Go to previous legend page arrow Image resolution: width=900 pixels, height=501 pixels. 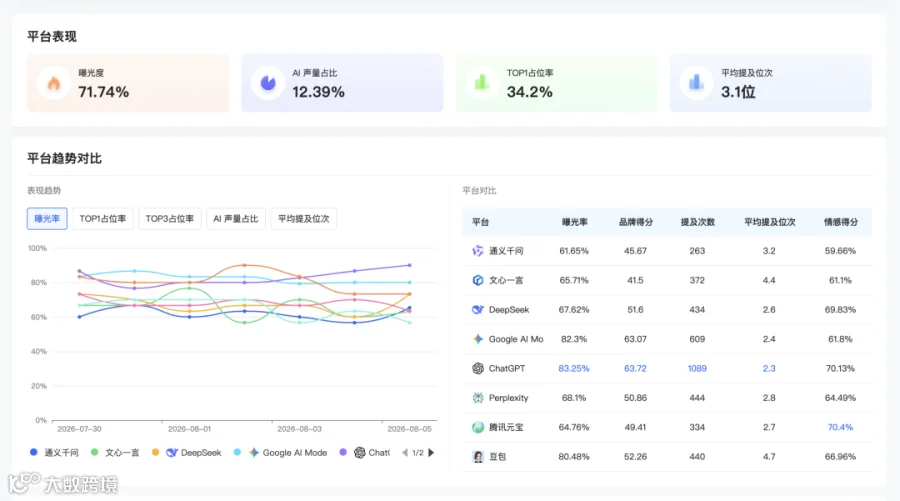pos(405,453)
